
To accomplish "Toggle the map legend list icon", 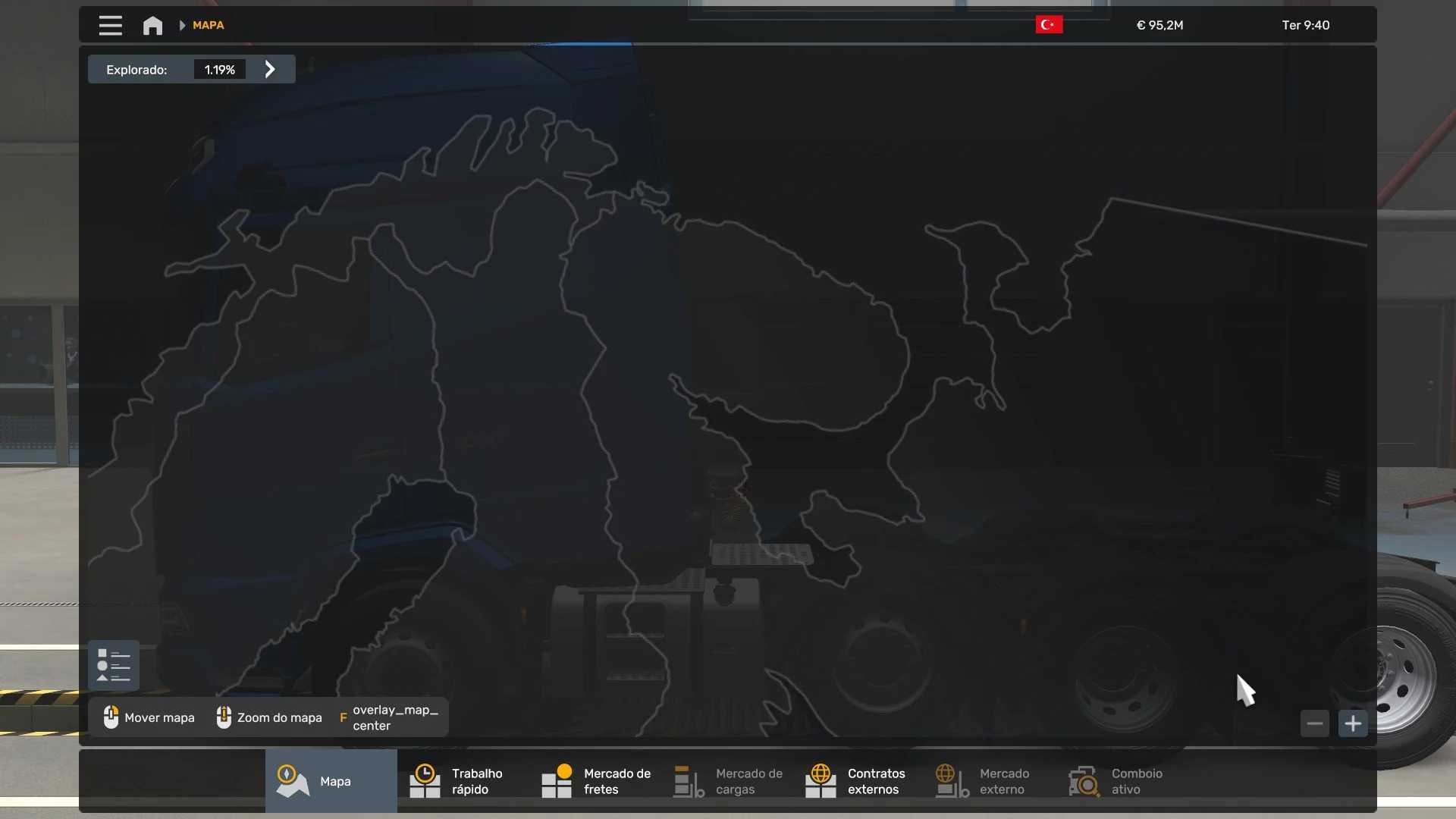I will click(x=114, y=666).
